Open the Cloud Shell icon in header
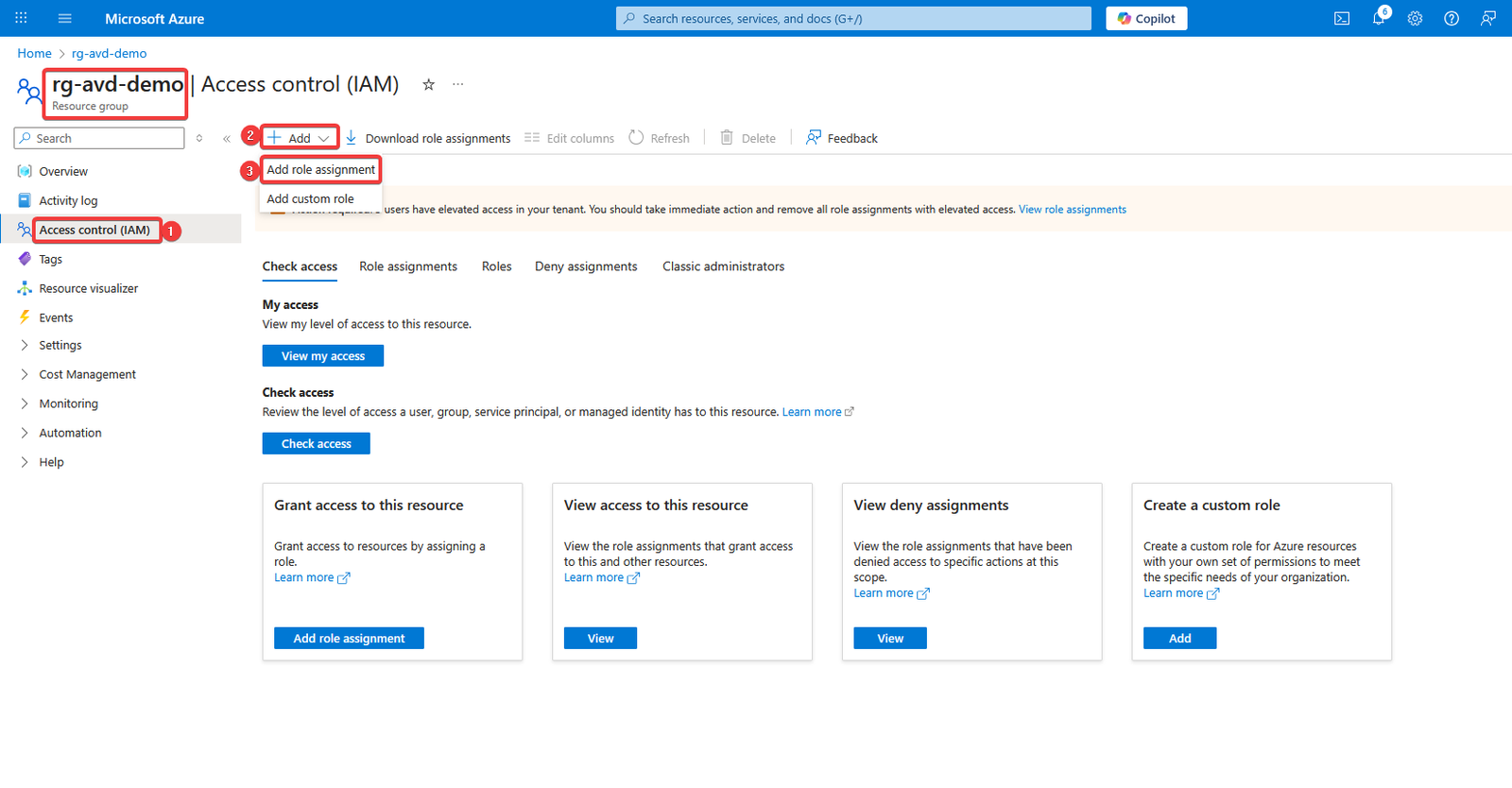 point(1341,19)
